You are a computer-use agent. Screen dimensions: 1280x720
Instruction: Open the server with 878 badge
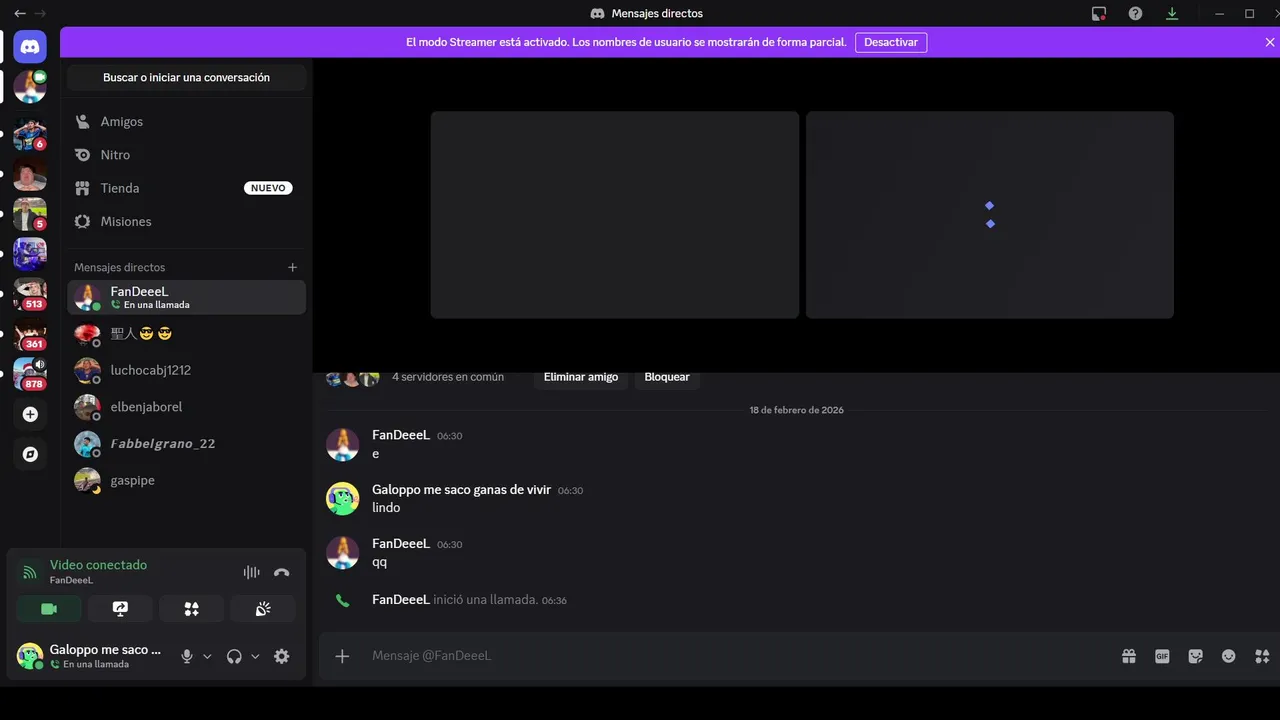coord(30,374)
